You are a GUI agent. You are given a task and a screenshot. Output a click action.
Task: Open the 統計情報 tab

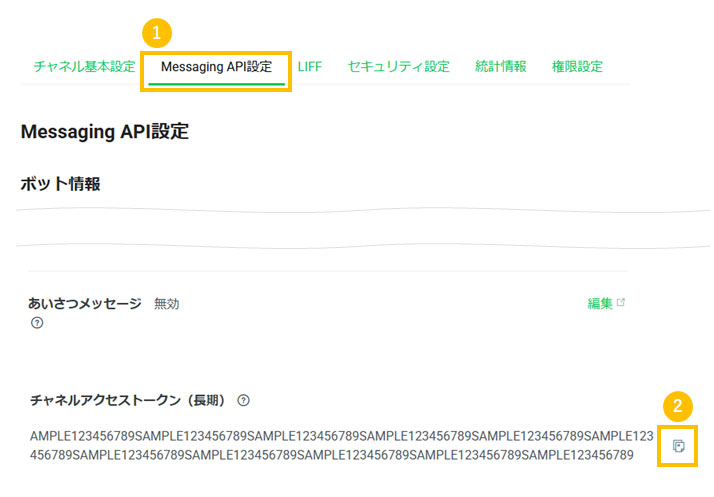tap(500, 67)
